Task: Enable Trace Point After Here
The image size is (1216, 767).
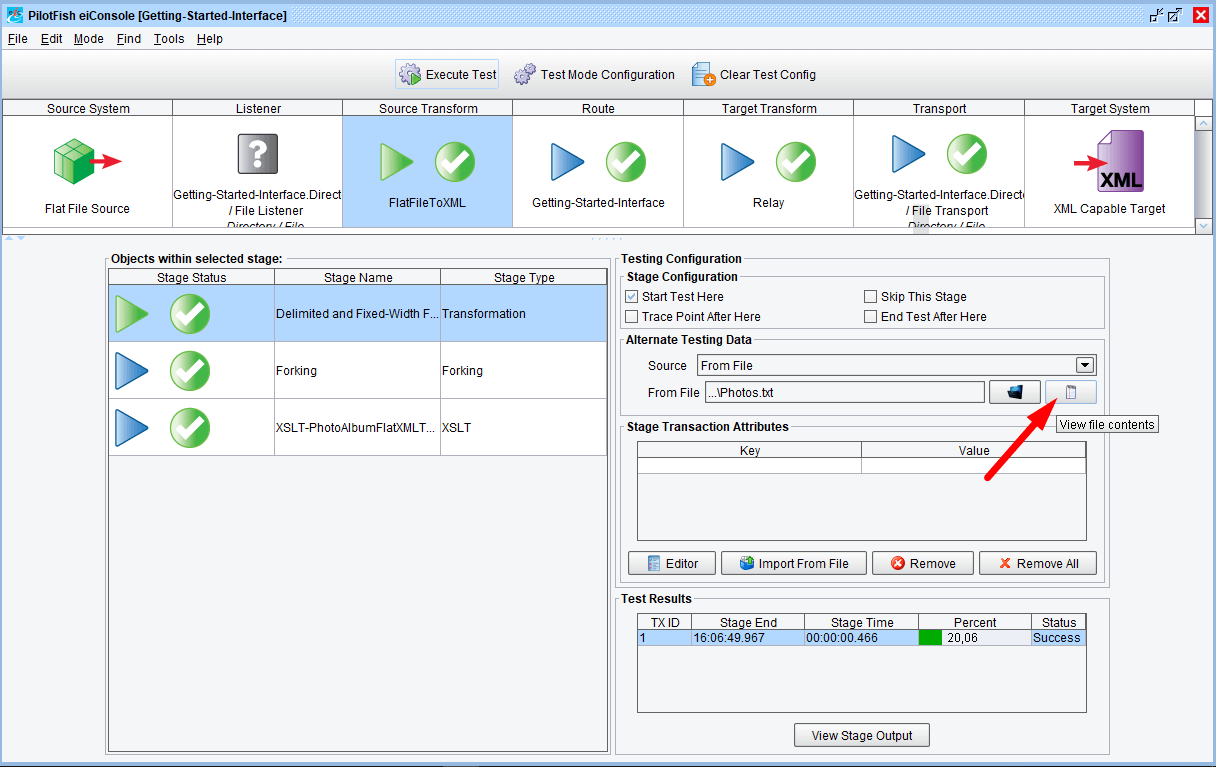Action: 631,317
